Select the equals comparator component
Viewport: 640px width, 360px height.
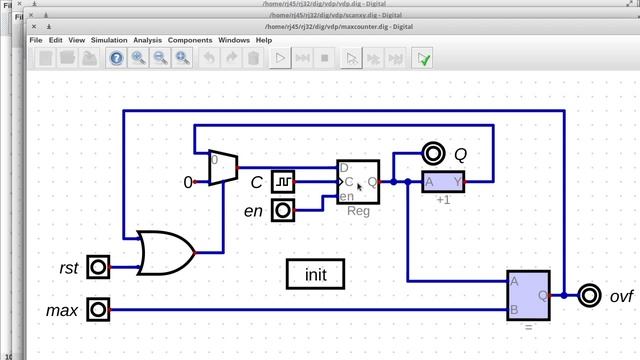pos(529,296)
